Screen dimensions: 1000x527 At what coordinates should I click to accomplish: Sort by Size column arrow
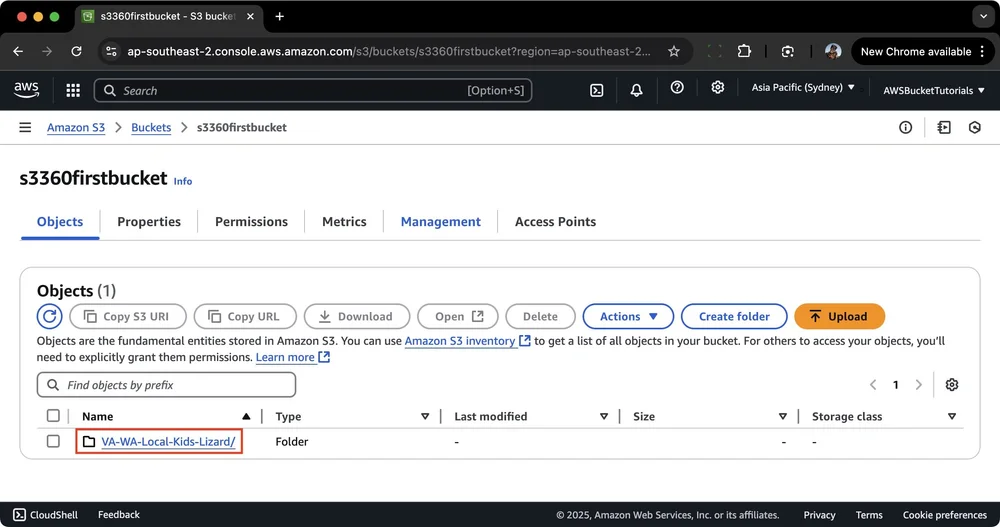[x=783, y=417]
